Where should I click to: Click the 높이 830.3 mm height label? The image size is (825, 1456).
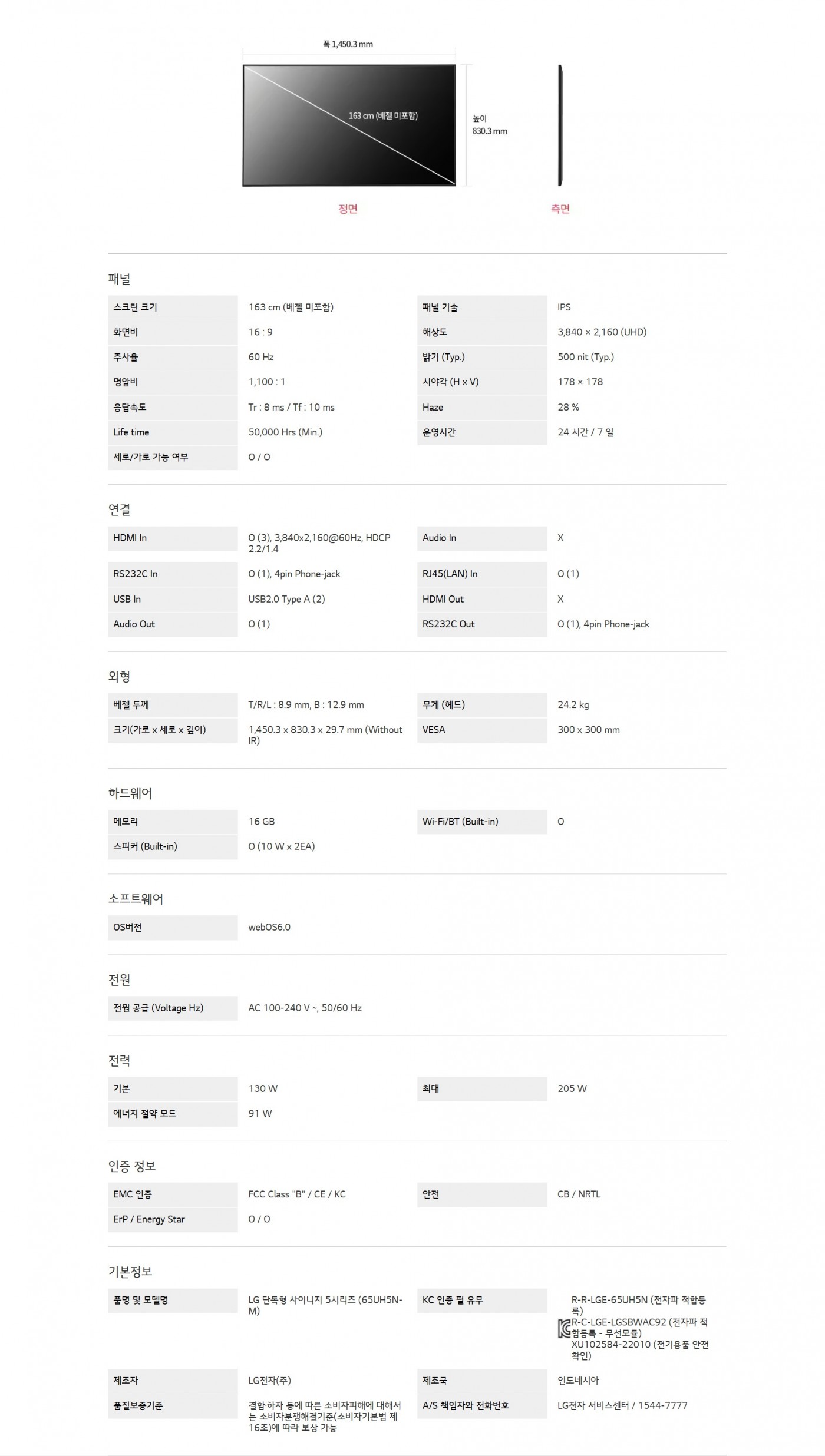click(x=489, y=125)
